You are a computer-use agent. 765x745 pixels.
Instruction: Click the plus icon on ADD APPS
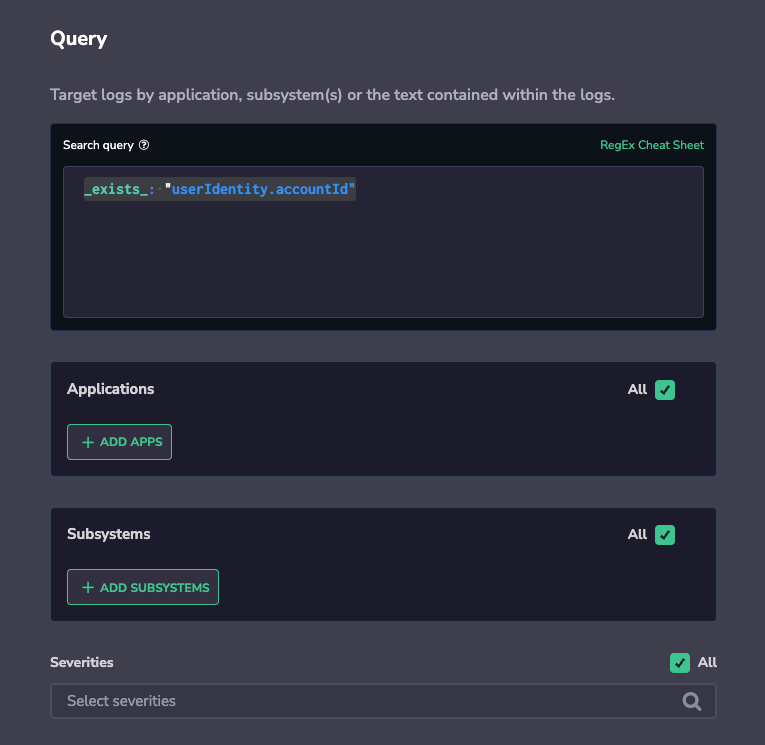coord(88,442)
